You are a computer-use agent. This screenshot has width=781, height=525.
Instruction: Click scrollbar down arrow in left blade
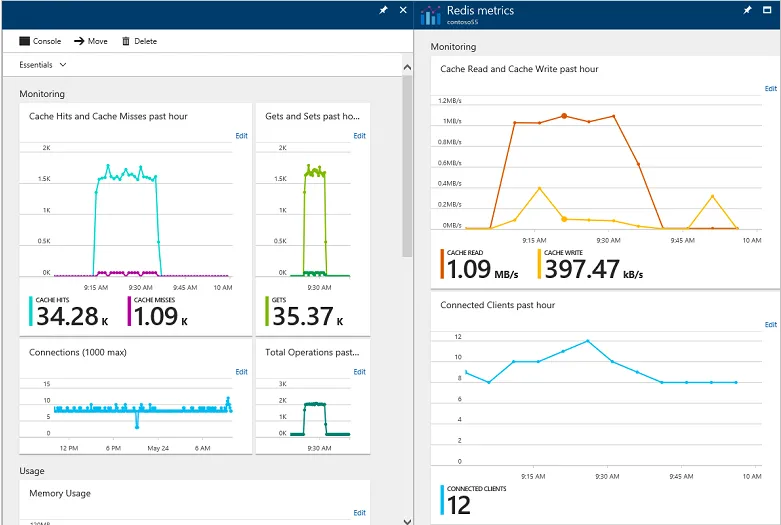click(407, 521)
